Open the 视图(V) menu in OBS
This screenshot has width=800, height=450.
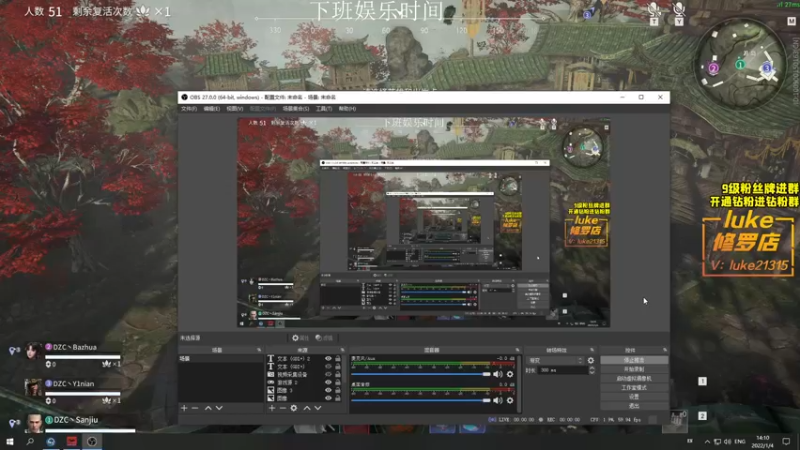pyautogui.click(x=235, y=109)
